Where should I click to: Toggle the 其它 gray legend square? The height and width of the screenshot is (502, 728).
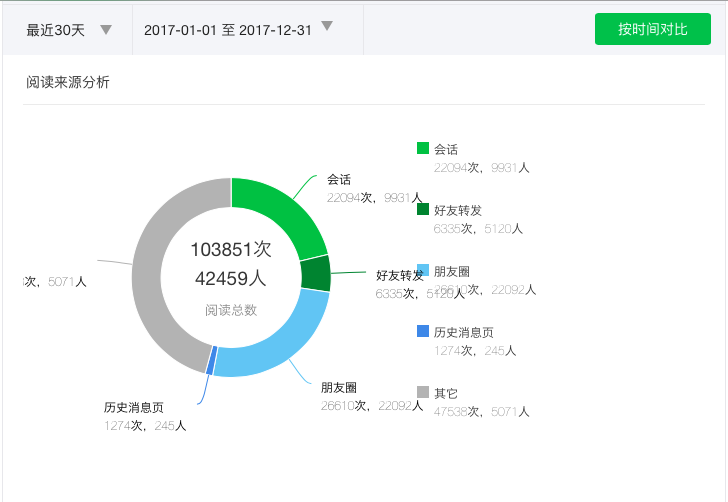tap(423, 393)
